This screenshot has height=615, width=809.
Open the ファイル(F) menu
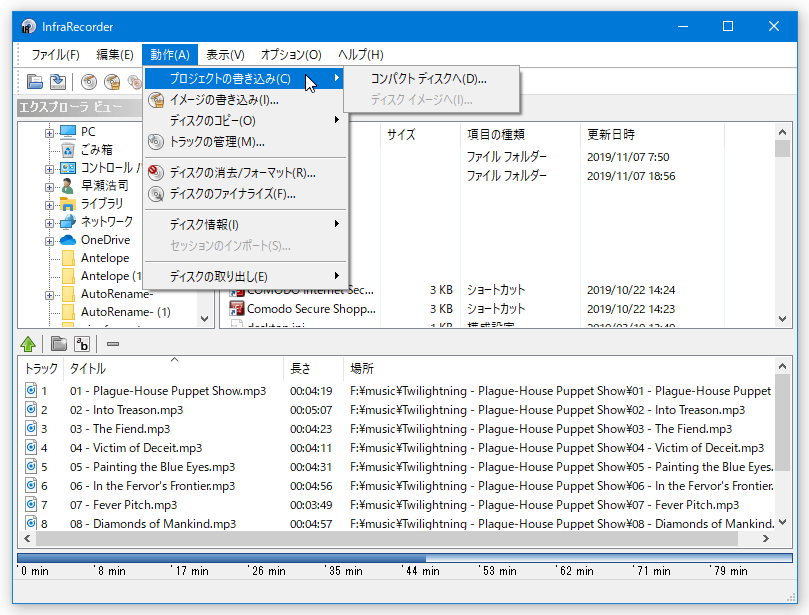pyautogui.click(x=55, y=54)
